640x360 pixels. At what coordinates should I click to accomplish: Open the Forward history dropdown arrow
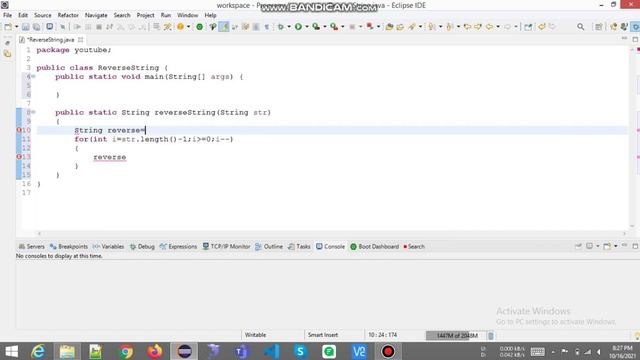point(516,27)
